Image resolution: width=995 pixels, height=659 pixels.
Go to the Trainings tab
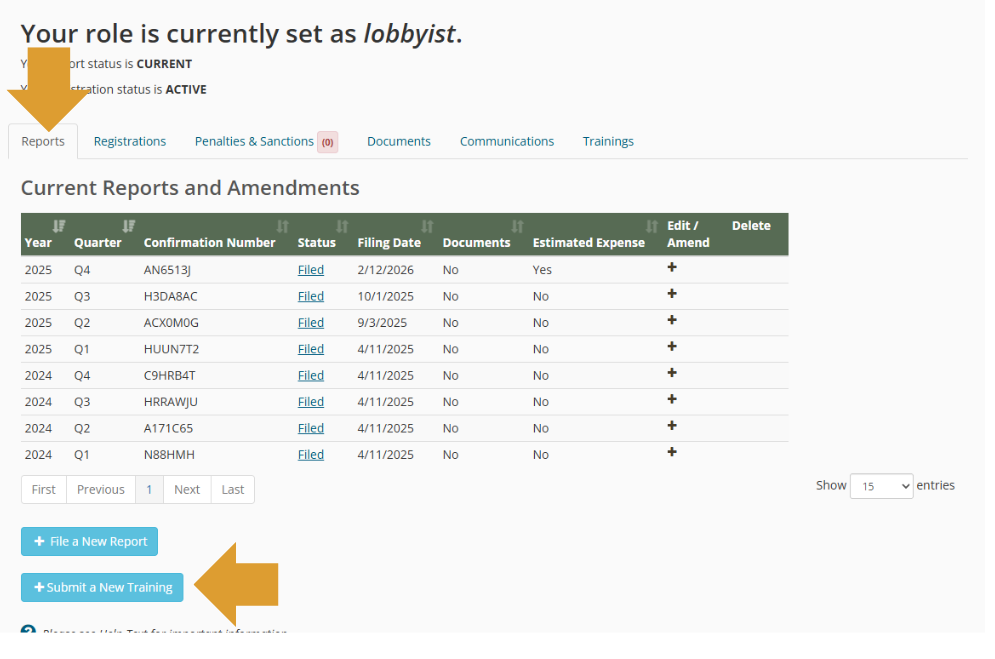(609, 141)
